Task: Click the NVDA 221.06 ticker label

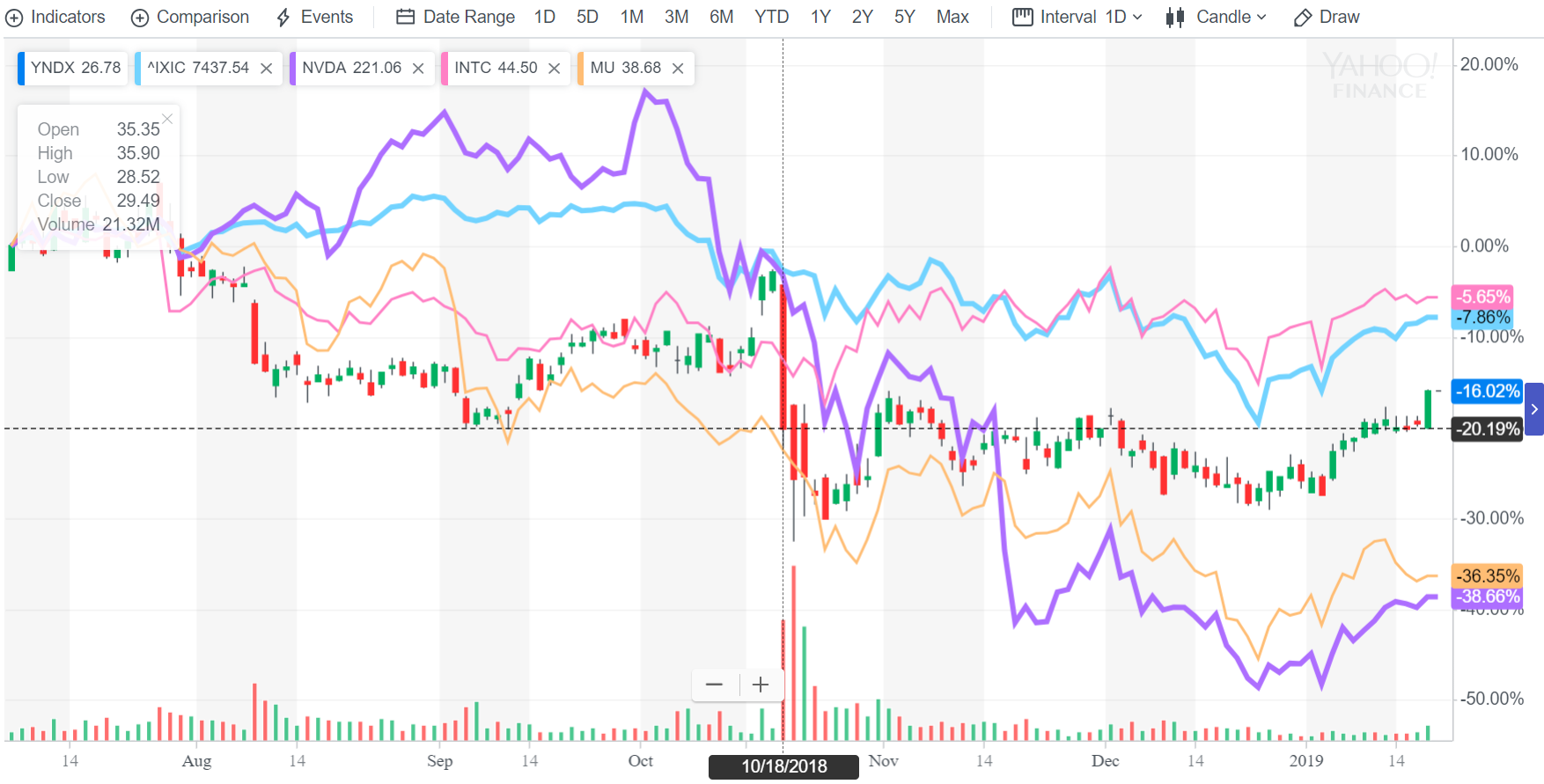Action: tap(352, 68)
